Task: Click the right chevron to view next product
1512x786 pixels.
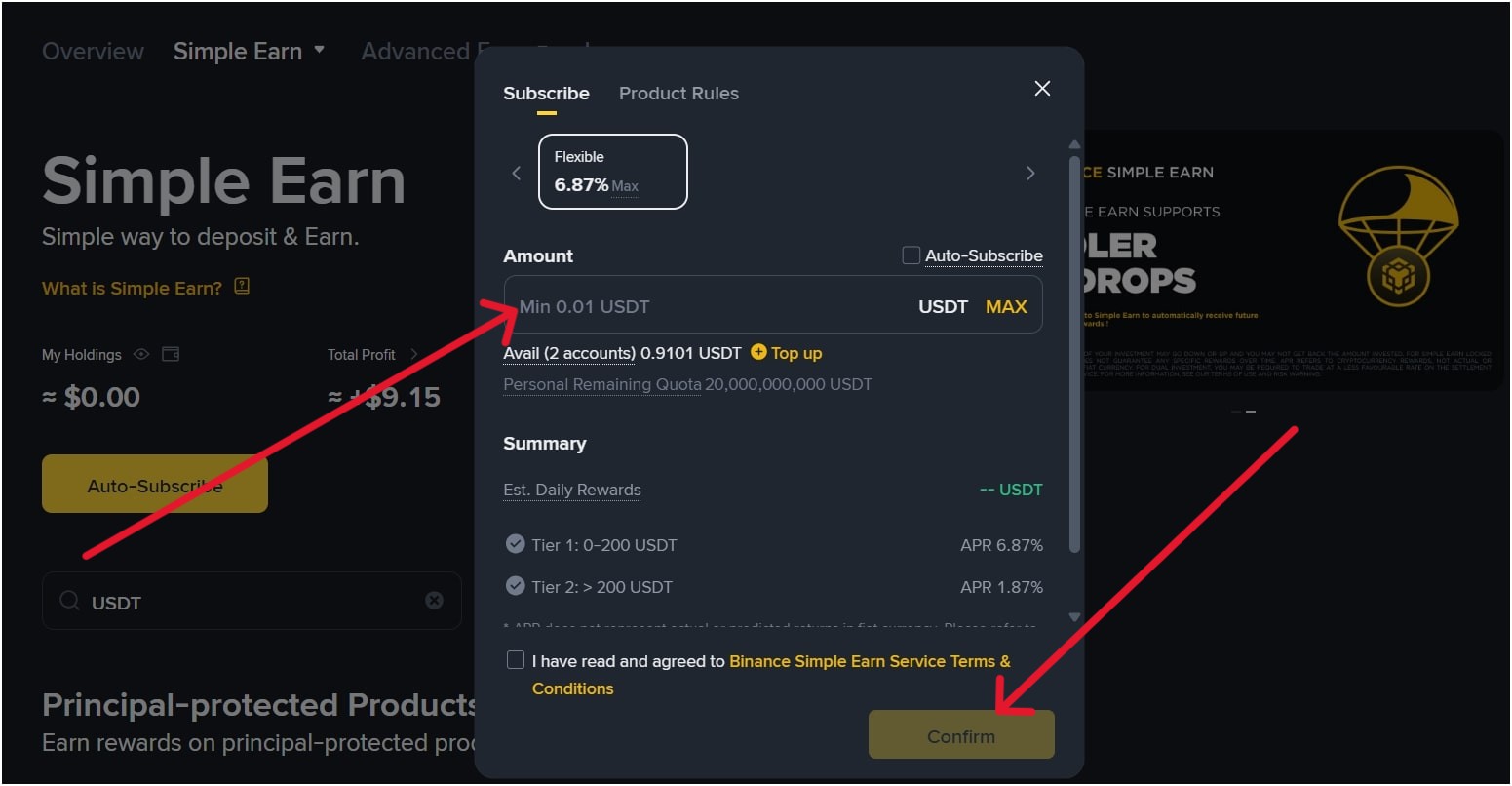Action: 1031,173
